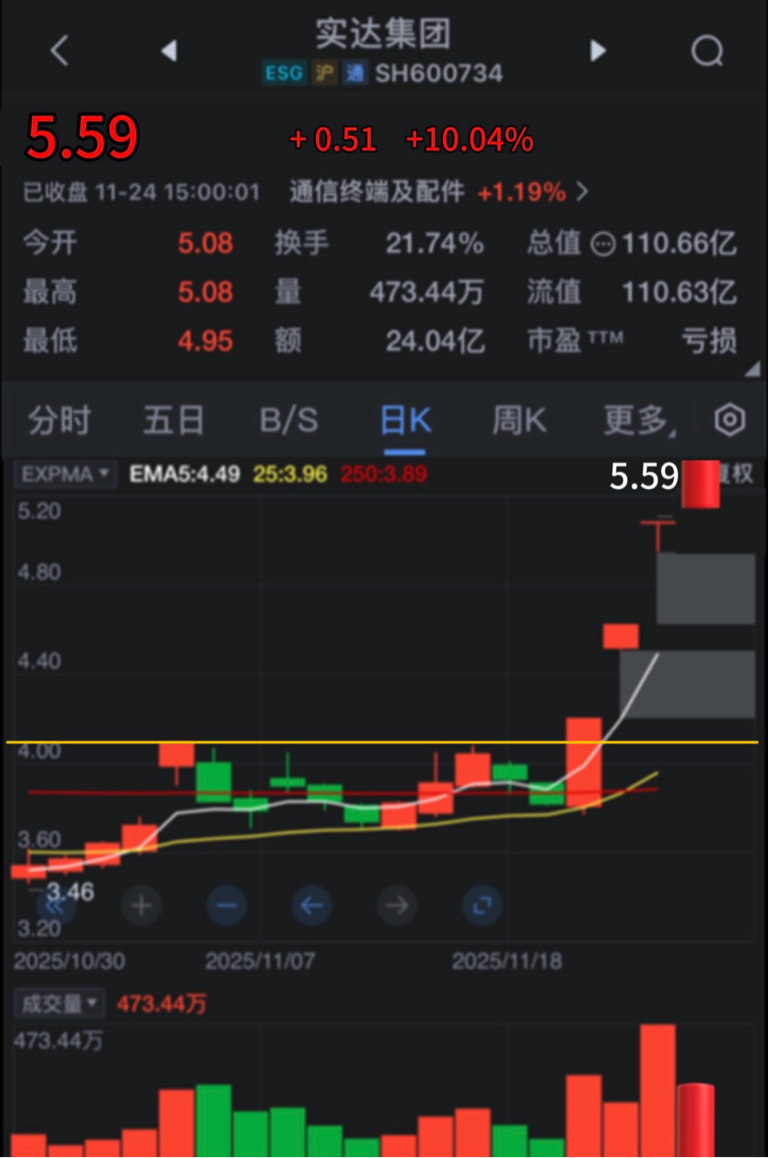This screenshot has height=1158, width=768.
Task: Tap the 沪 market badge
Action: (323, 73)
